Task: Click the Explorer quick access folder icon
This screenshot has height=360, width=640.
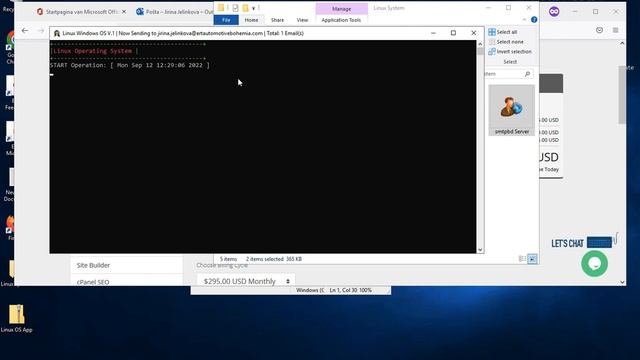Action: tap(221, 8)
